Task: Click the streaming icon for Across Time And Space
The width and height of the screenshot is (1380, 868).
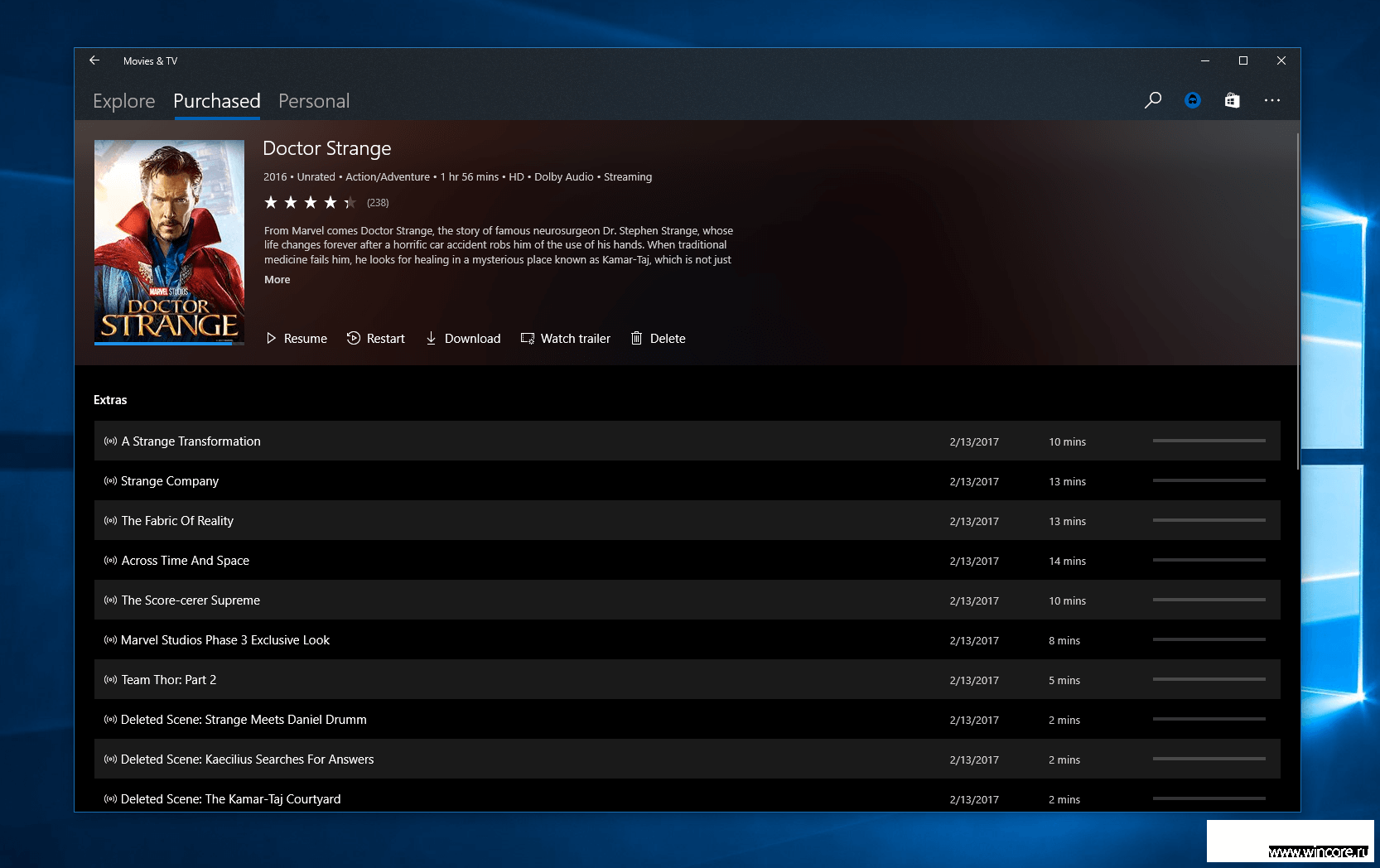Action: tap(110, 561)
